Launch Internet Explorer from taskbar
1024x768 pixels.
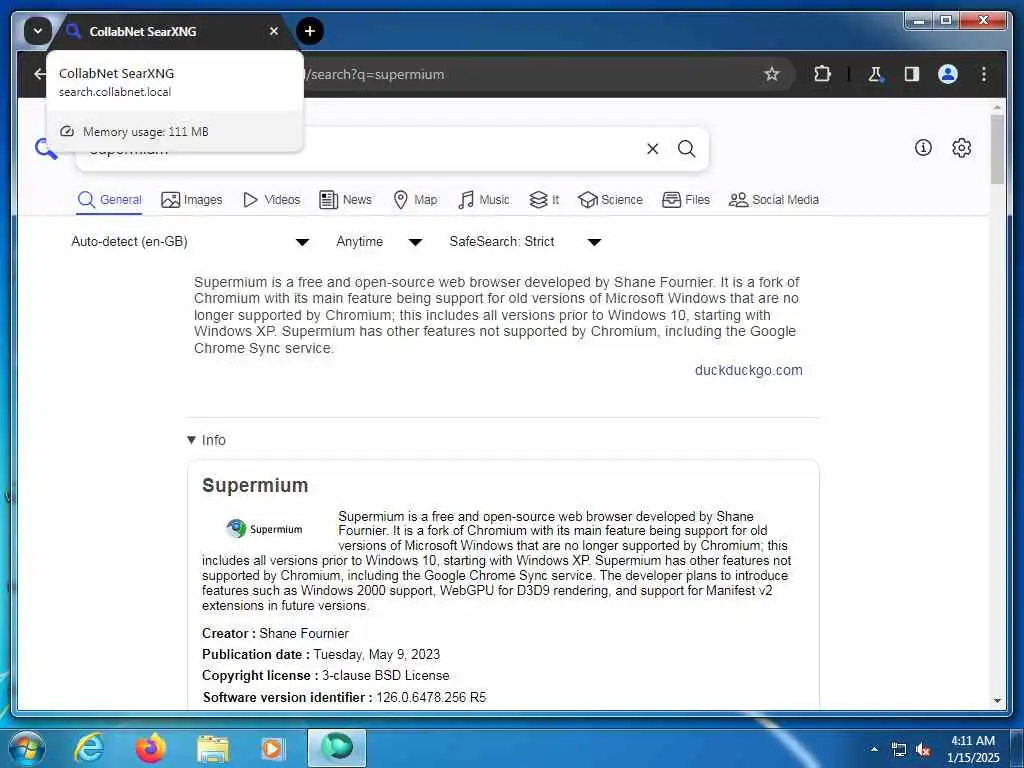[x=89, y=748]
